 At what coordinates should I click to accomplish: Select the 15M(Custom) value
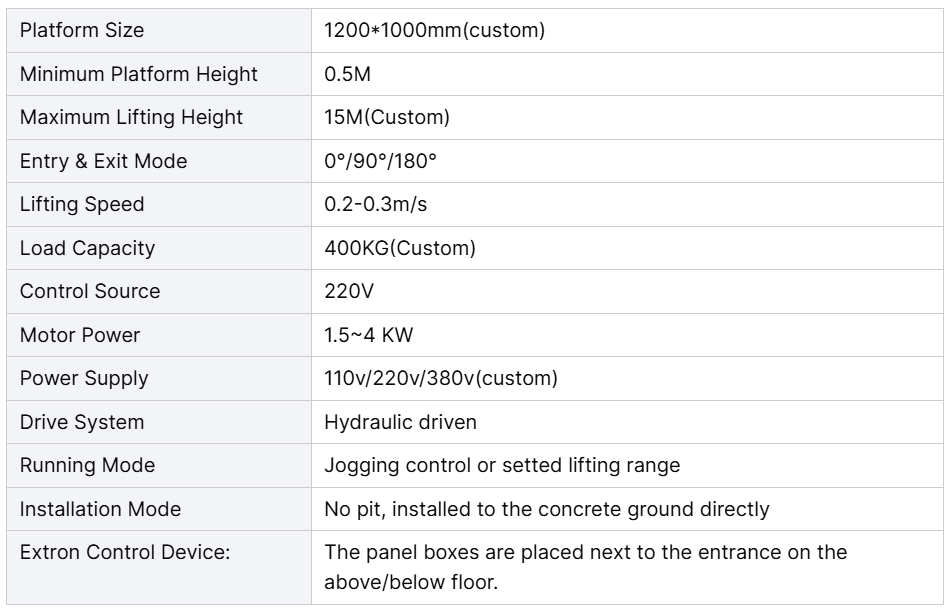coord(387,118)
